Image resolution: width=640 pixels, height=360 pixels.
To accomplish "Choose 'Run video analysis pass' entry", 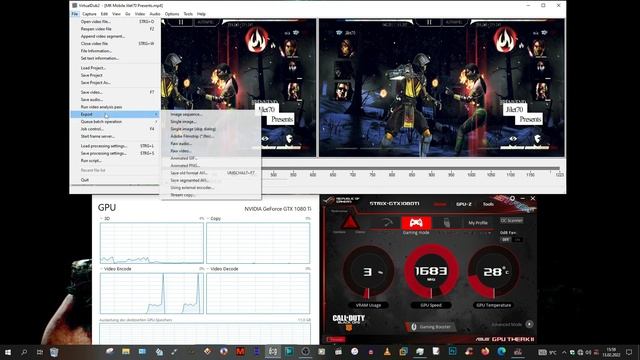I will point(116,107).
